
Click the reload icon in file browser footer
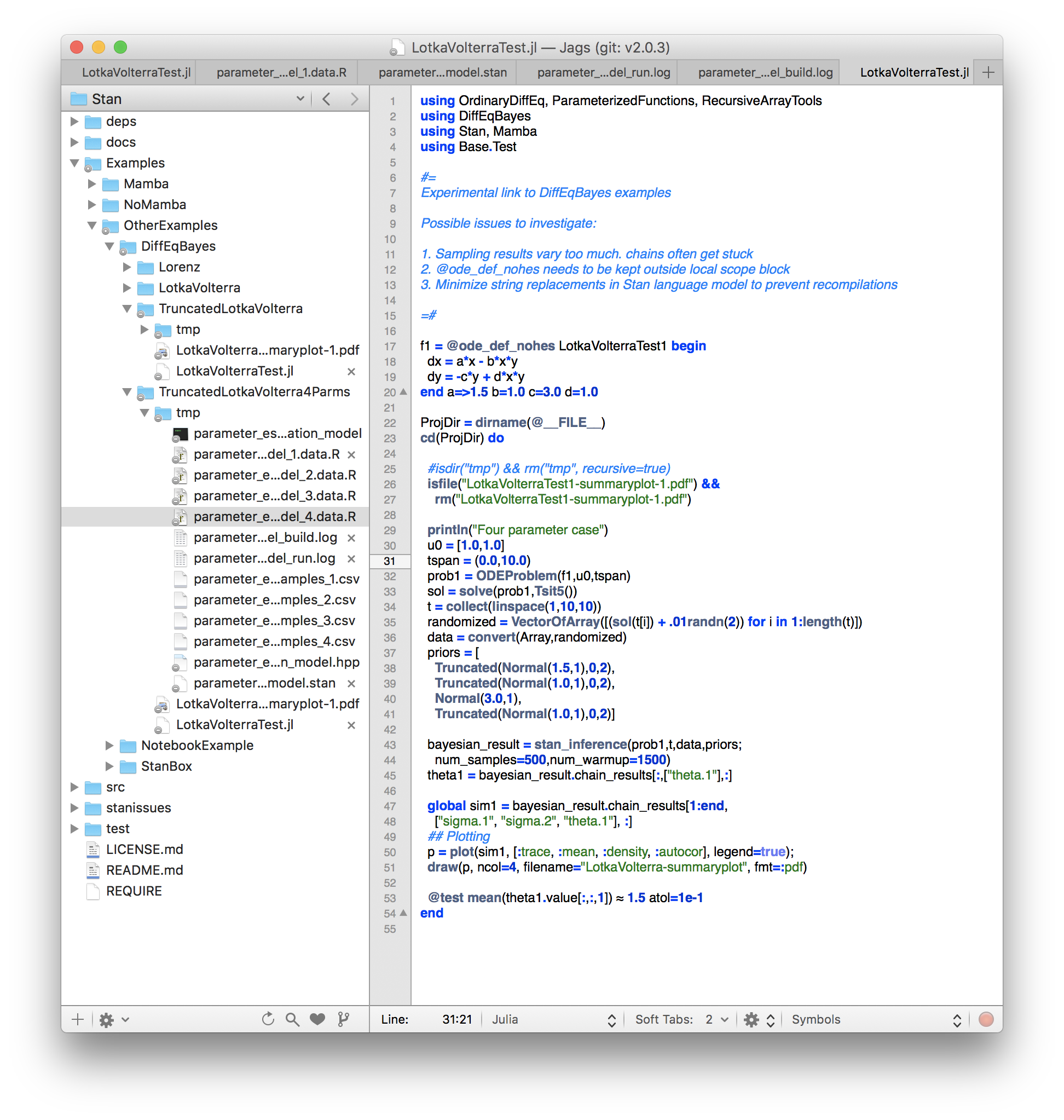coord(268,1019)
